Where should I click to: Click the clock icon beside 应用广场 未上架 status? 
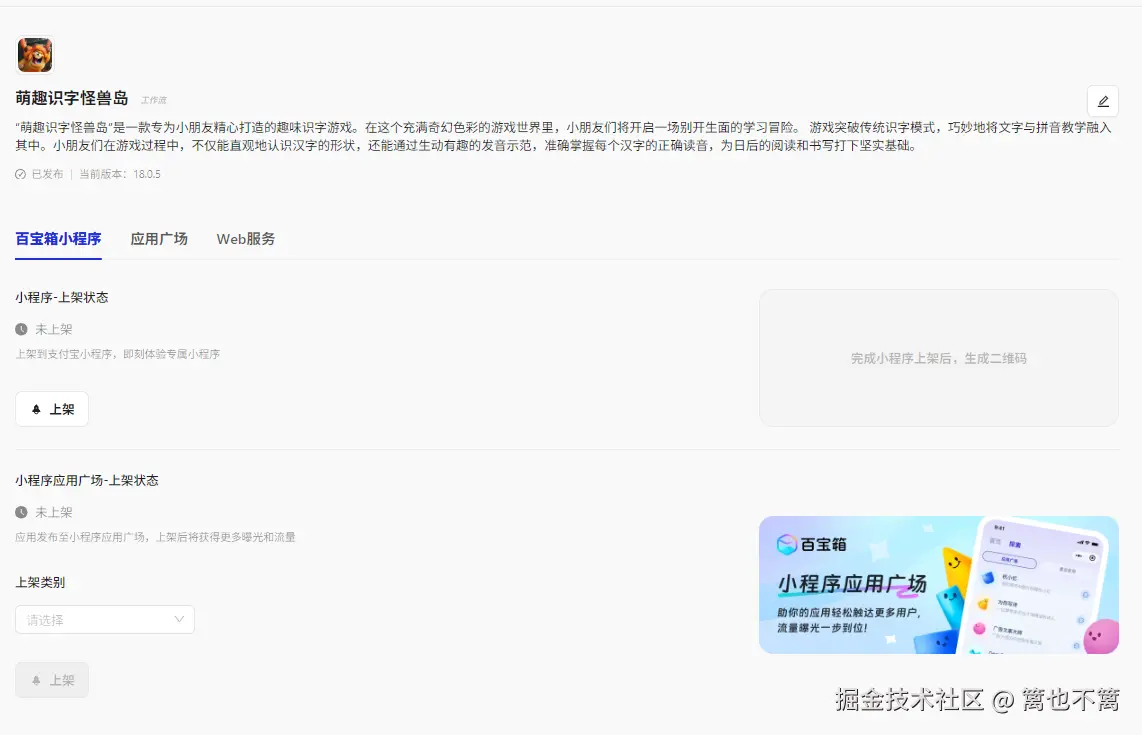click(x=21, y=511)
